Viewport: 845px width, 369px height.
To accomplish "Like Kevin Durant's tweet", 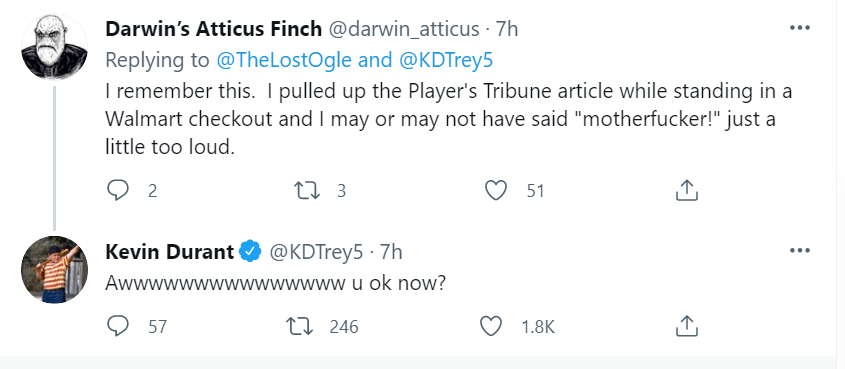I will point(490,326).
